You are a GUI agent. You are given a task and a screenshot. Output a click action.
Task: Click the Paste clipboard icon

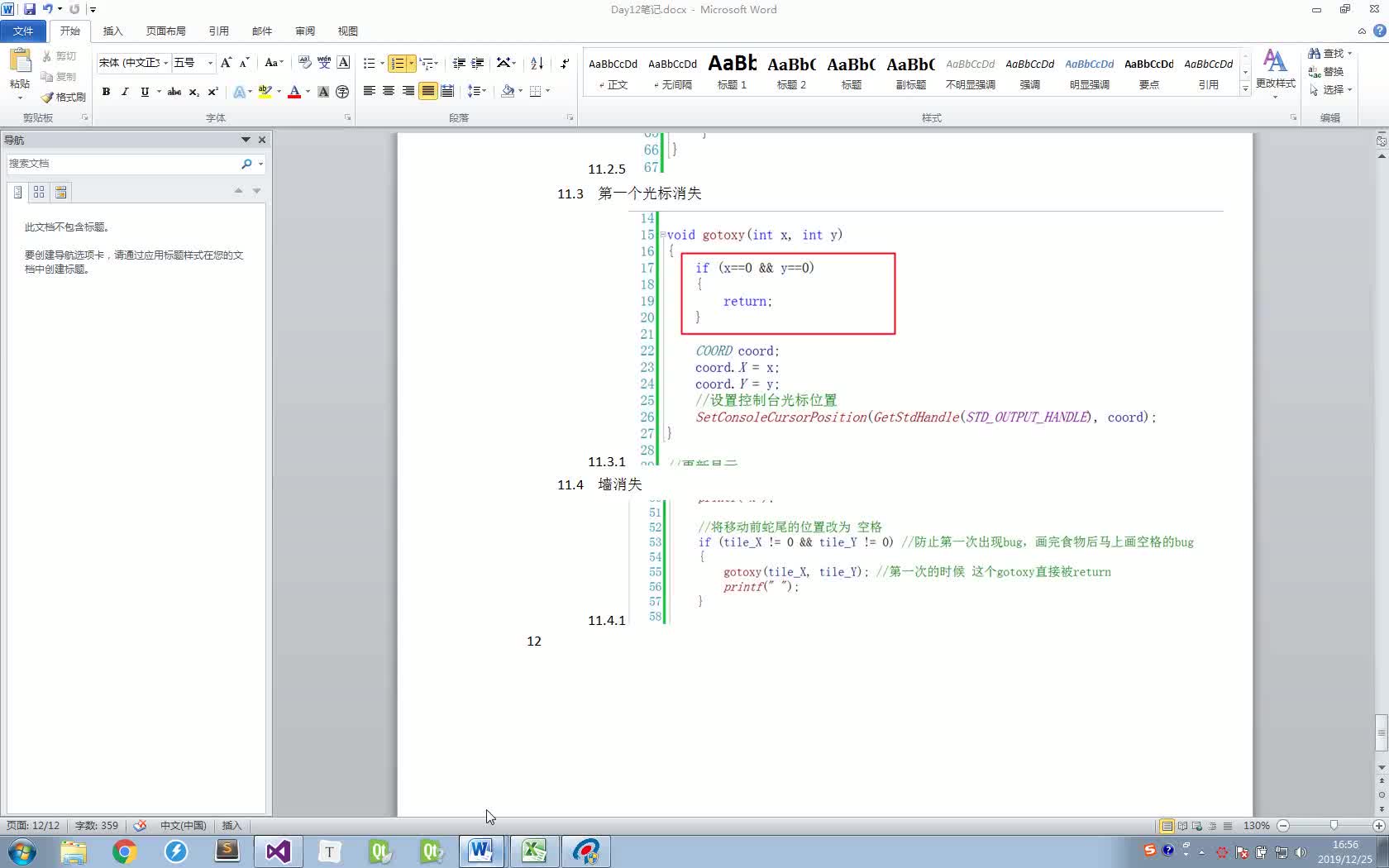tap(20, 60)
